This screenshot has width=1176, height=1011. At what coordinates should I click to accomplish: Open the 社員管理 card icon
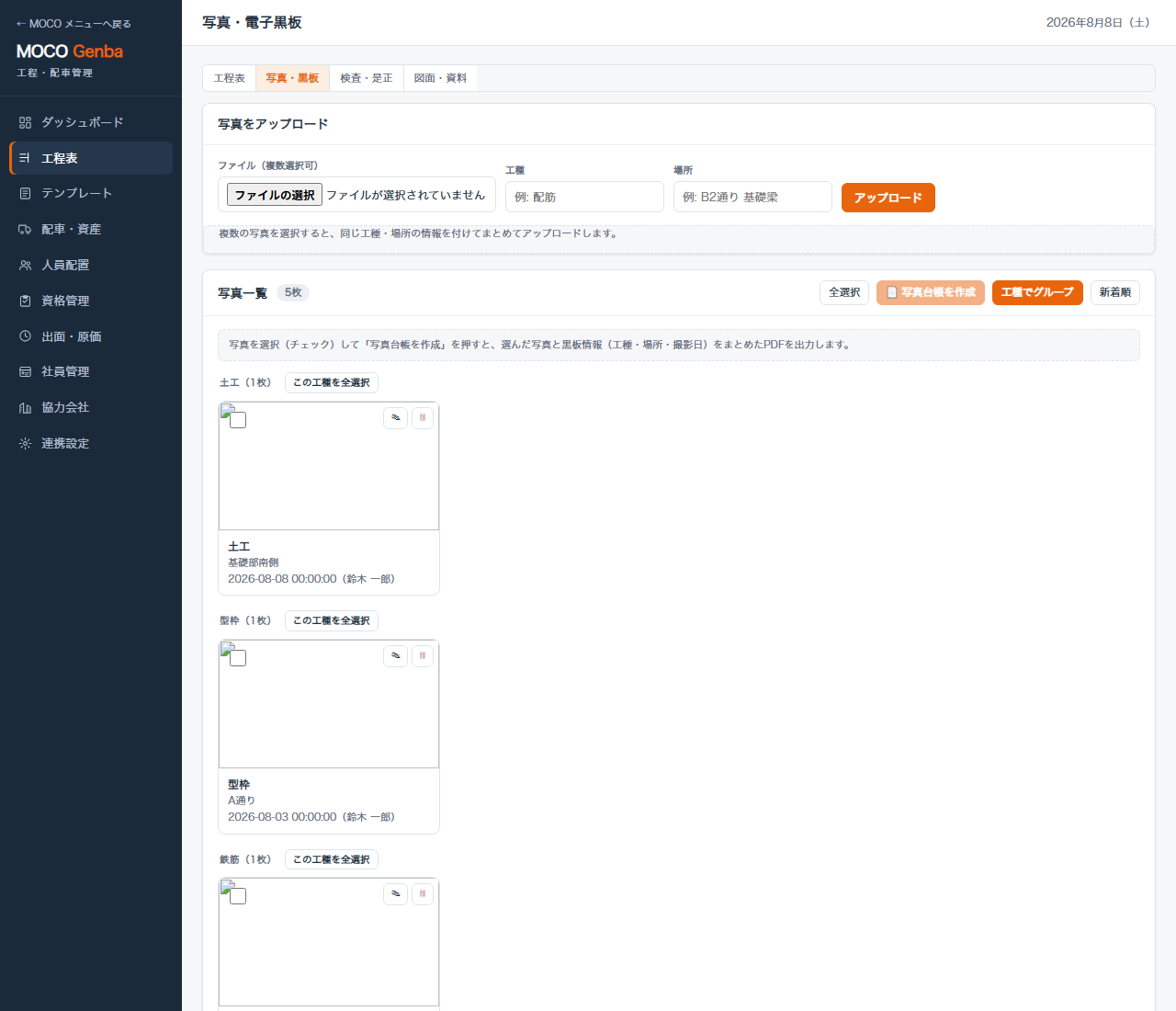(25, 371)
